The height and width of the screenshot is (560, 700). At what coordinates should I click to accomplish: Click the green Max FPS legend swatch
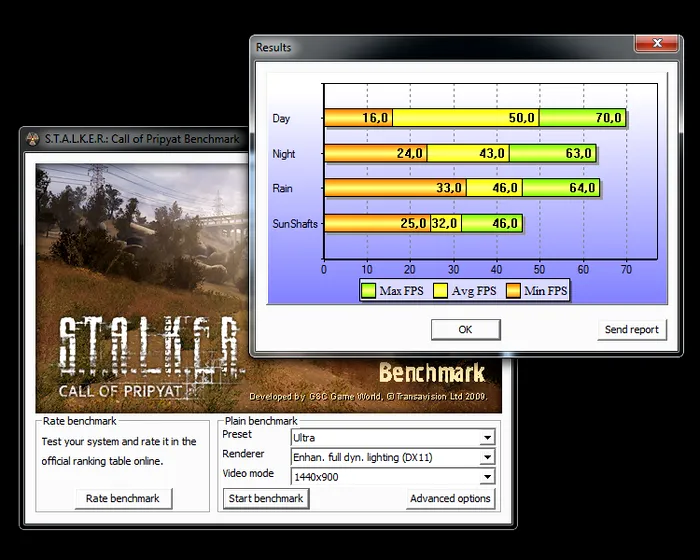(368, 291)
